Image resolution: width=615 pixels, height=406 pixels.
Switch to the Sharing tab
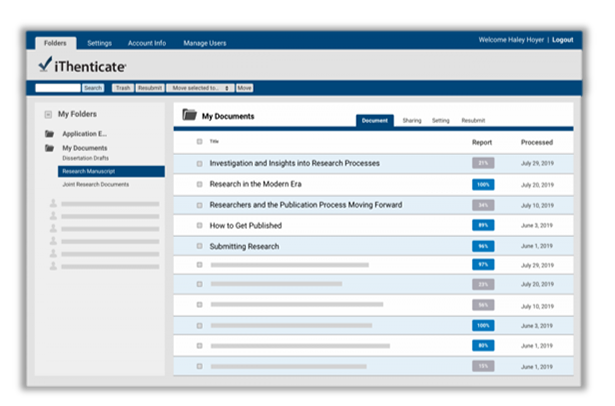tap(412, 120)
